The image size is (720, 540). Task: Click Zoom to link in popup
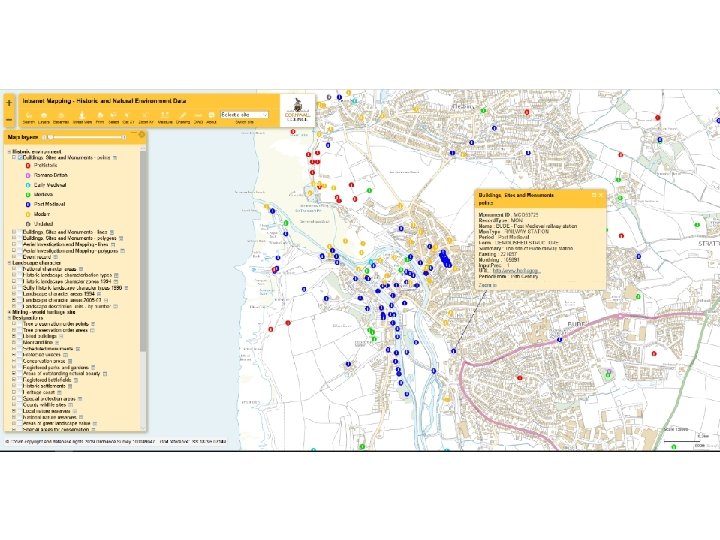pyautogui.click(x=487, y=285)
